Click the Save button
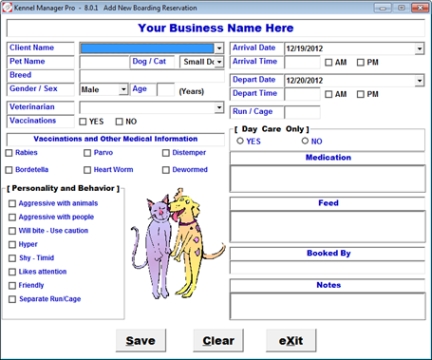This screenshot has height=360, width=432. coord(141,340)
